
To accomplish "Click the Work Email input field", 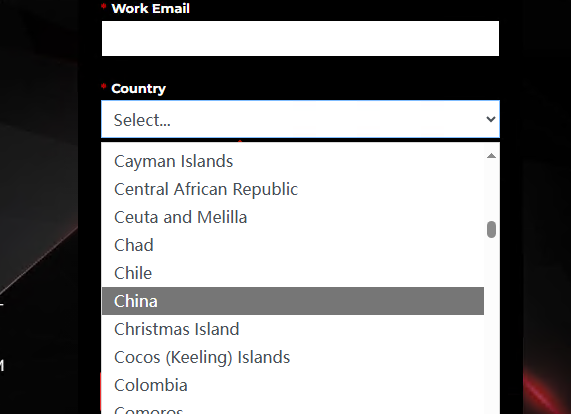I will coord(300,39).
